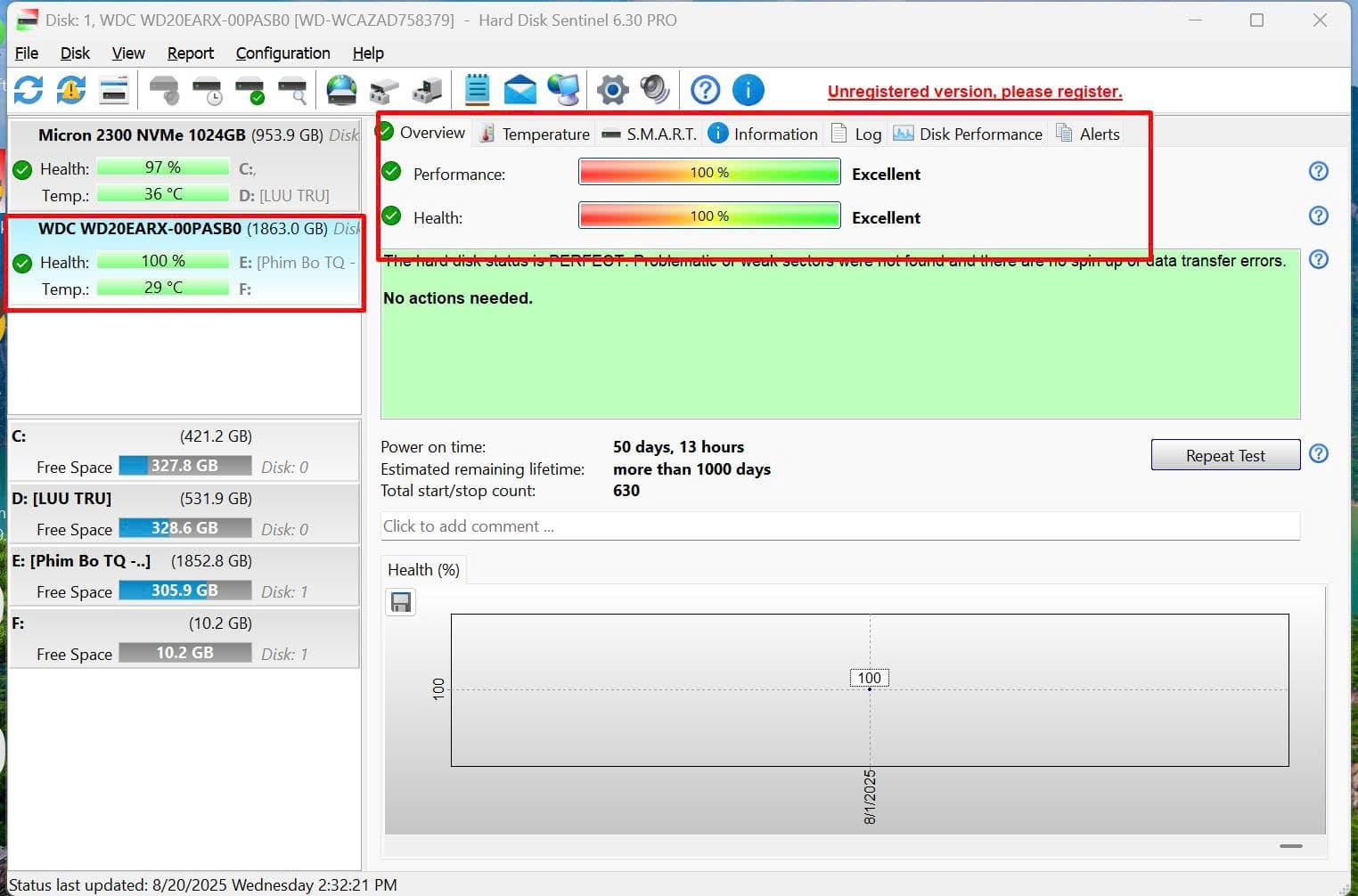Click the Micron Health 97 % bar
1358x896 pixels.
tap(163, 167)
